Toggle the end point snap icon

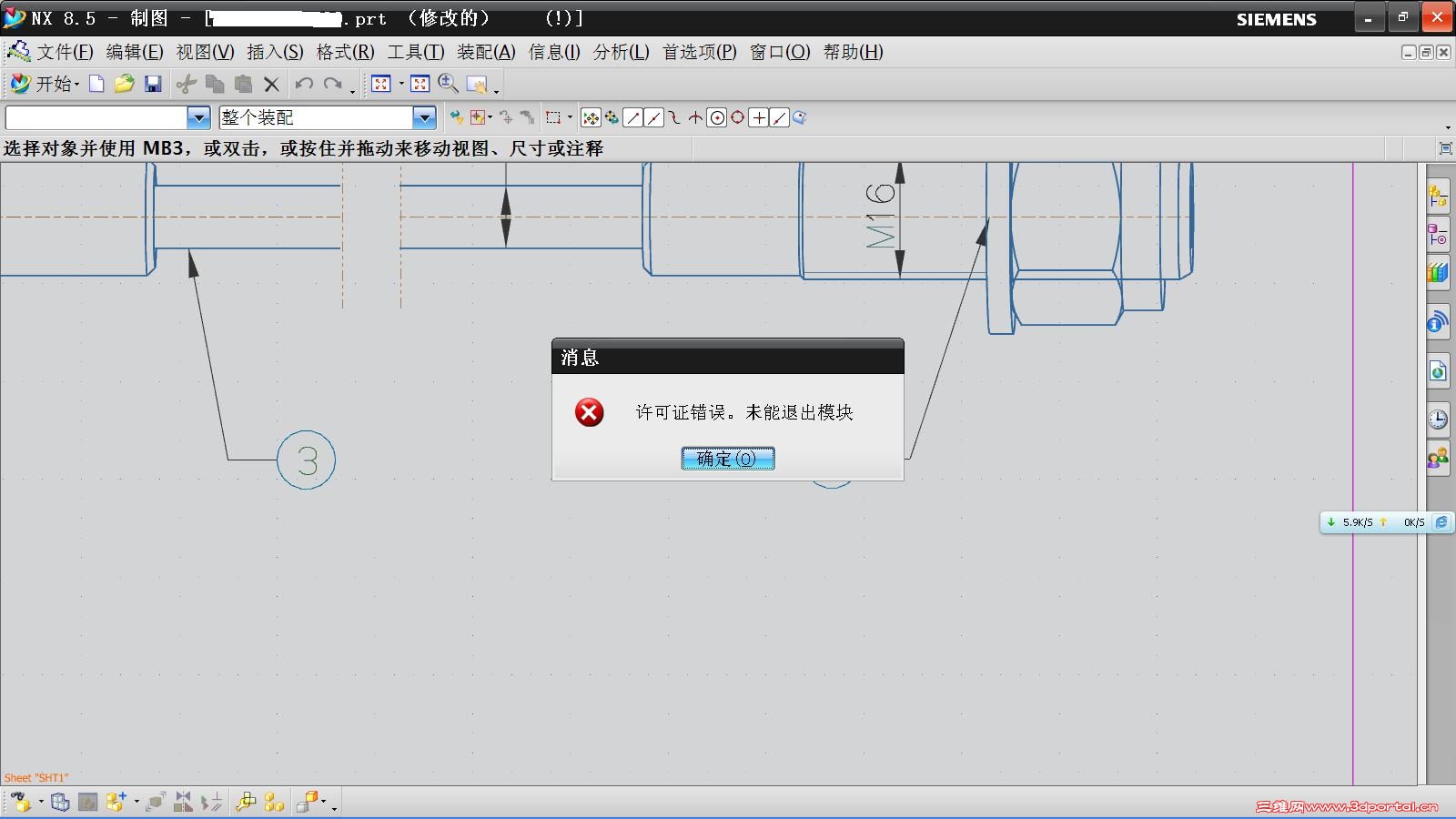(x=632, y=117)
